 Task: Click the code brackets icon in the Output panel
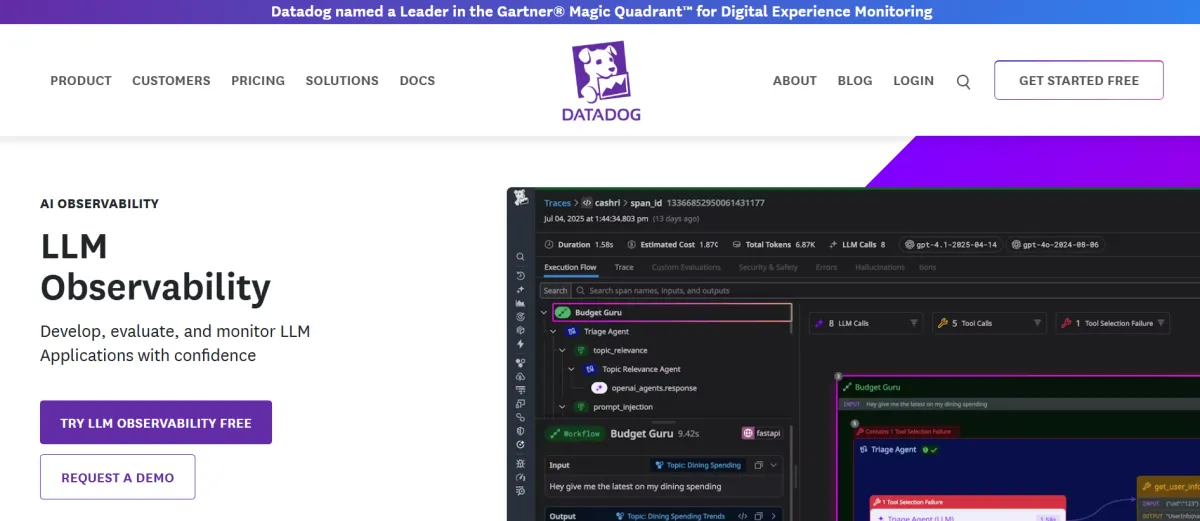[743, 516]
